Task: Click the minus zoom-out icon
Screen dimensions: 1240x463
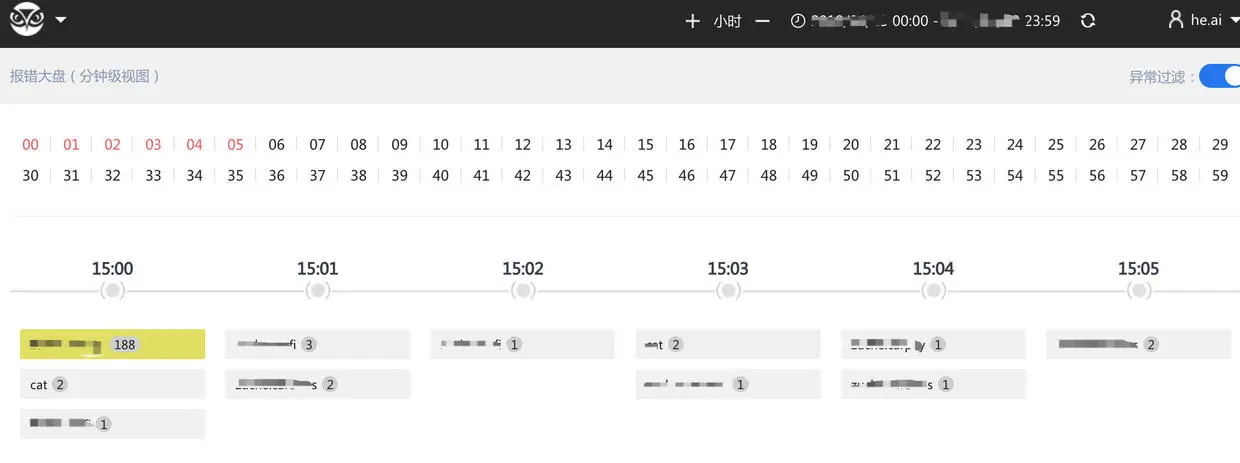Action: pyautogui.click(x=763, y=21)
